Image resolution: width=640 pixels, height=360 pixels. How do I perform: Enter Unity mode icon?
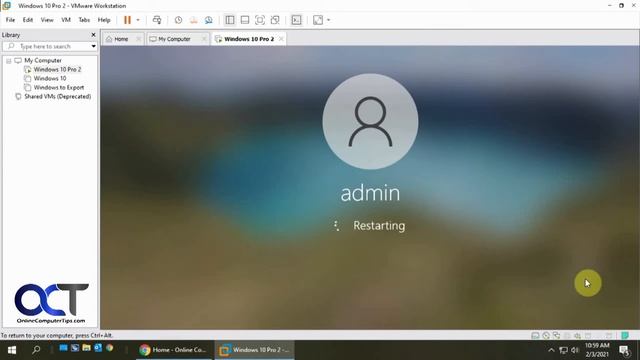(x=275, y=20)
